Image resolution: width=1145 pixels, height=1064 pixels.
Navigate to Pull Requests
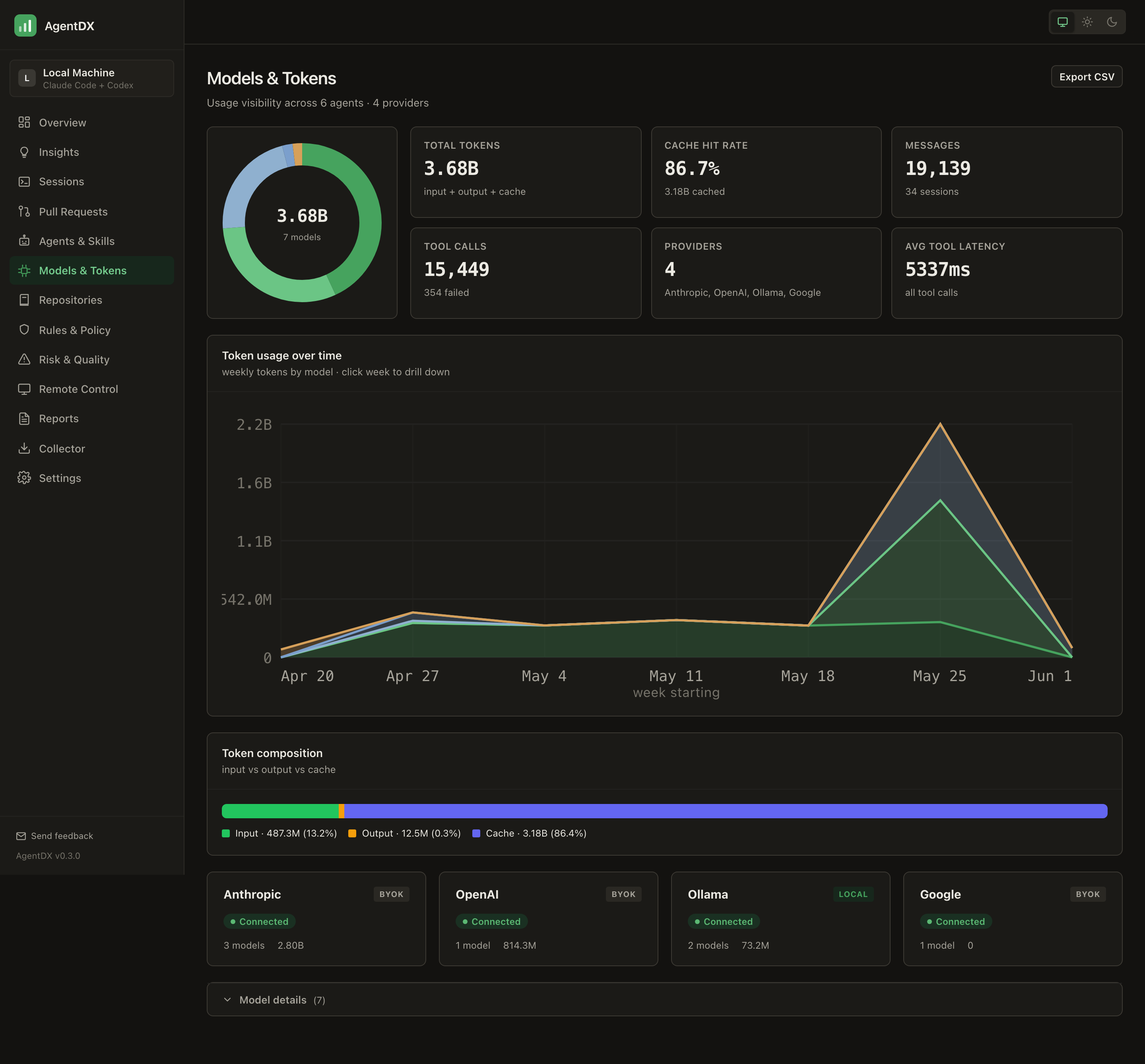coord(91,211)
